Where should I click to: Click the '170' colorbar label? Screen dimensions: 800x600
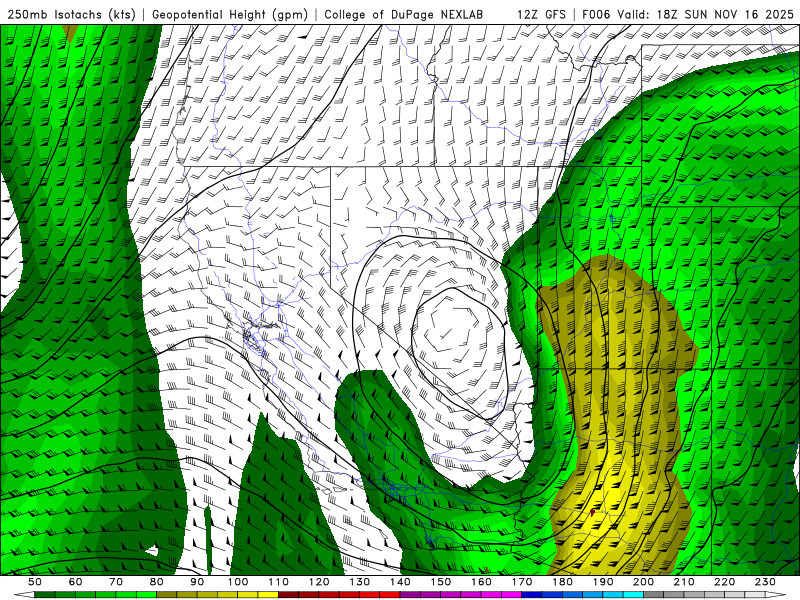(x=522, y=582)
